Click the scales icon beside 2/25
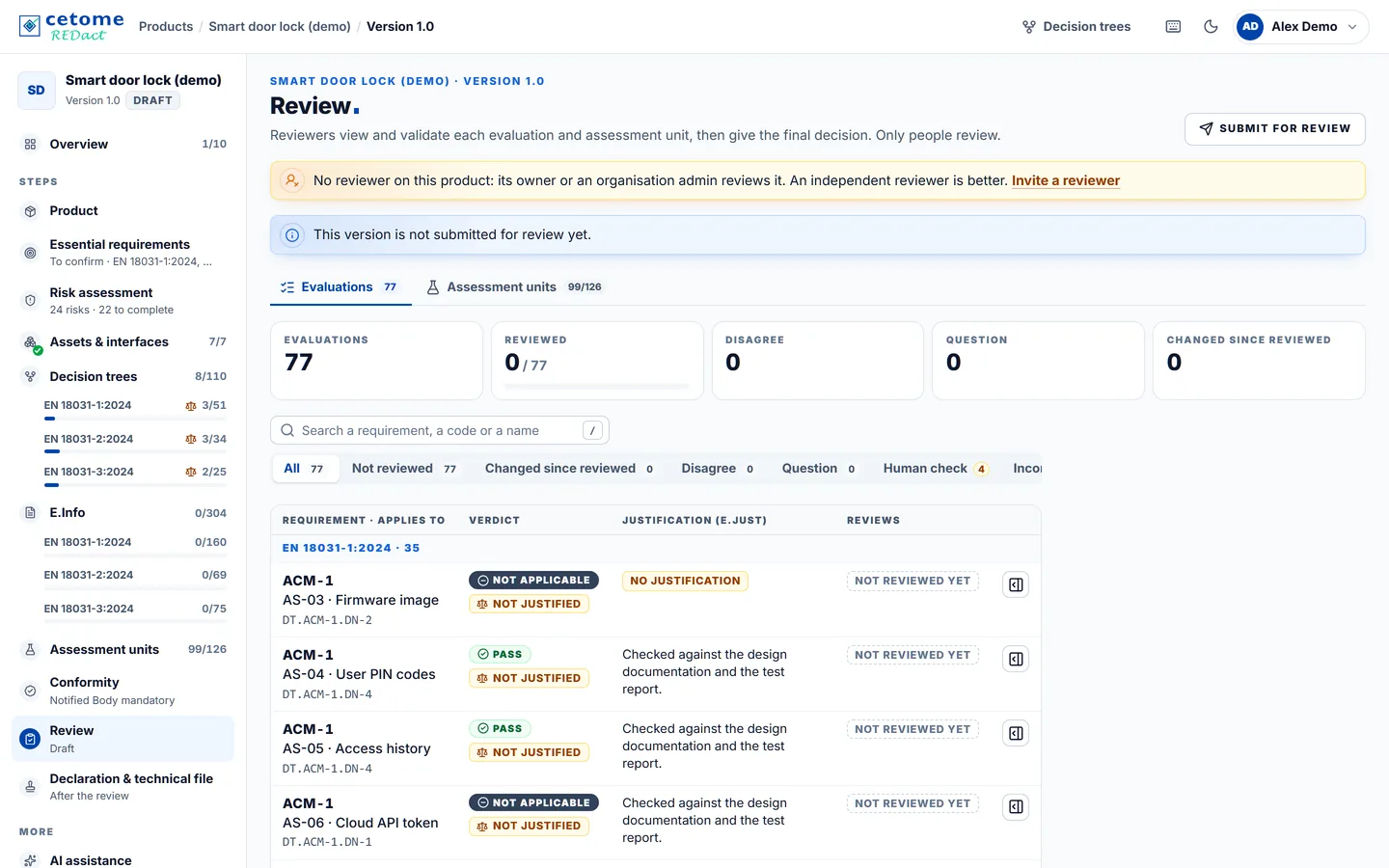Screen dimensions: 1389x868 [x=191, y=472]
